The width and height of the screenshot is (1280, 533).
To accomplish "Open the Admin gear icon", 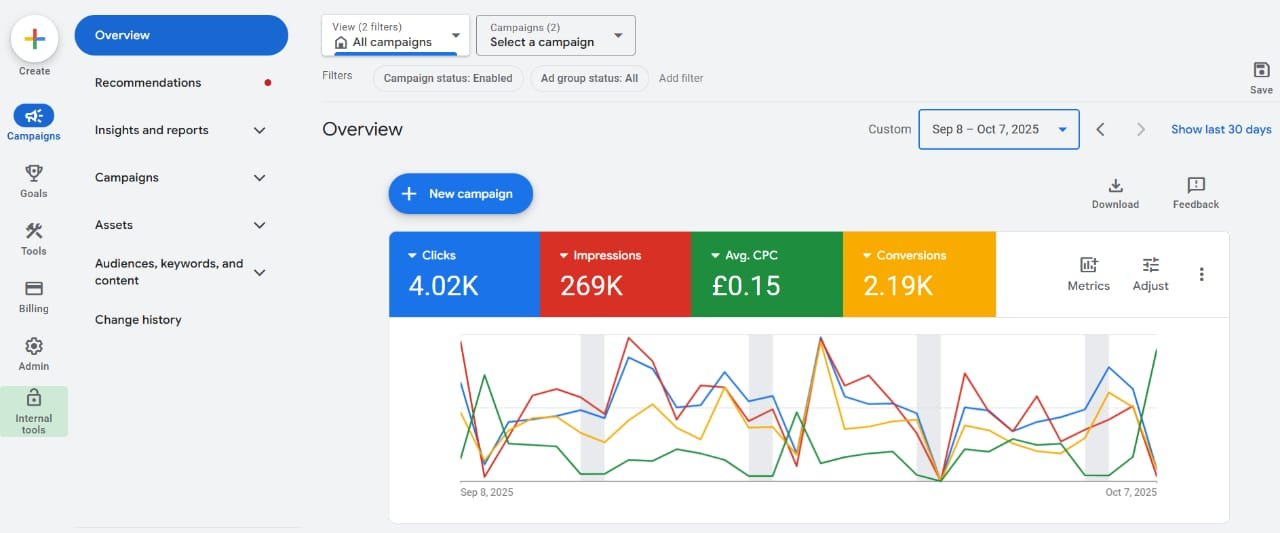I will tap(34, 347).
